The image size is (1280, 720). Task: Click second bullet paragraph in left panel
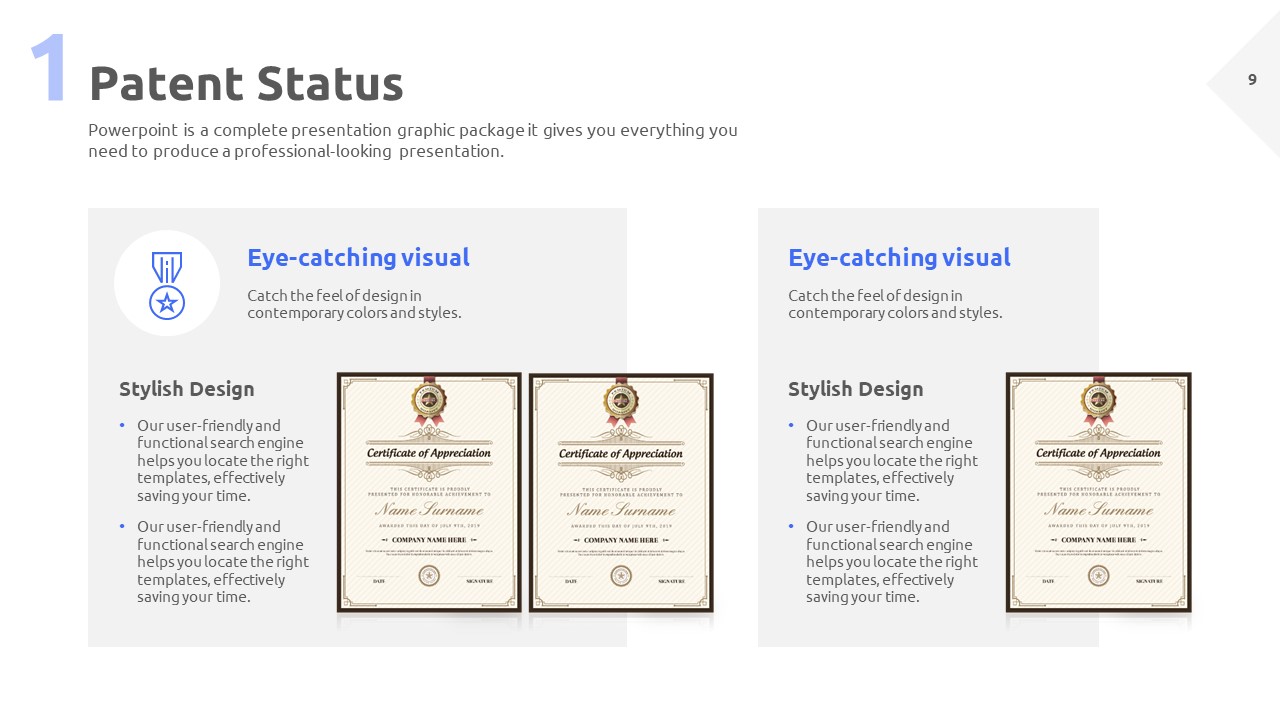click(x=223, y=562)
